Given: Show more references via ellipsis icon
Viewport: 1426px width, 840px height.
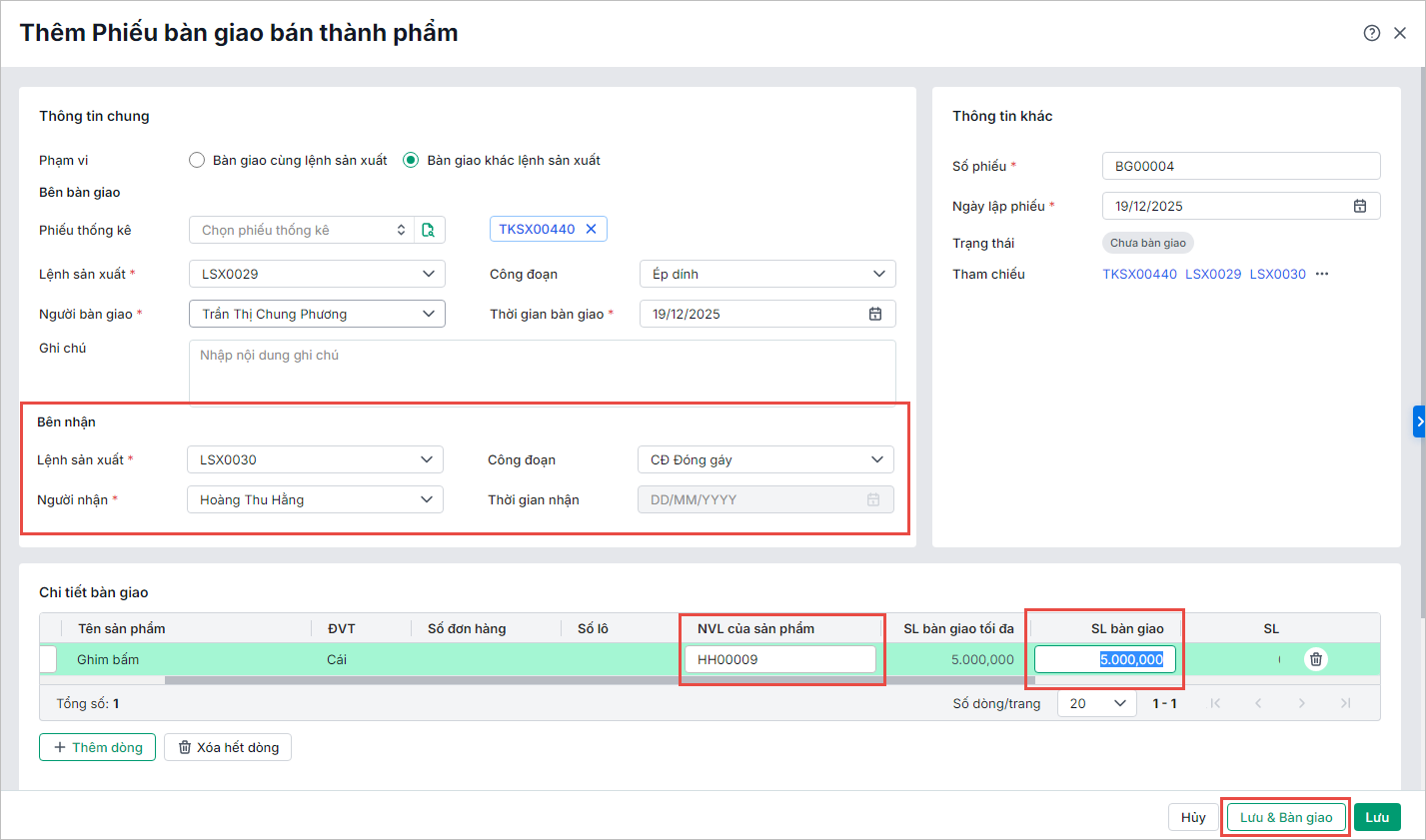Looking at the screenshot, I should 1322,274.
